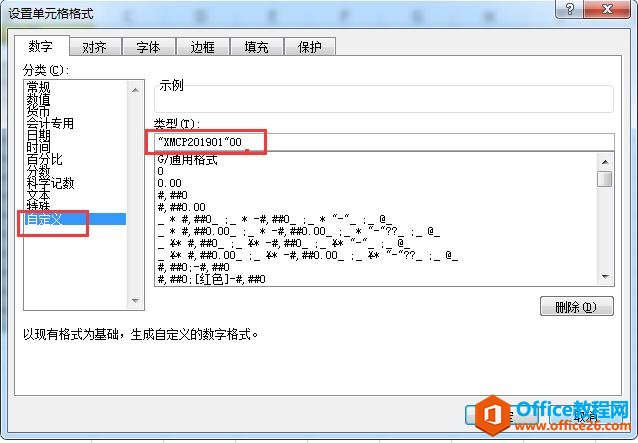This screenshot has height=443, width=638.
Task: Click the 删除(D) button
Action: pos(577,306)
